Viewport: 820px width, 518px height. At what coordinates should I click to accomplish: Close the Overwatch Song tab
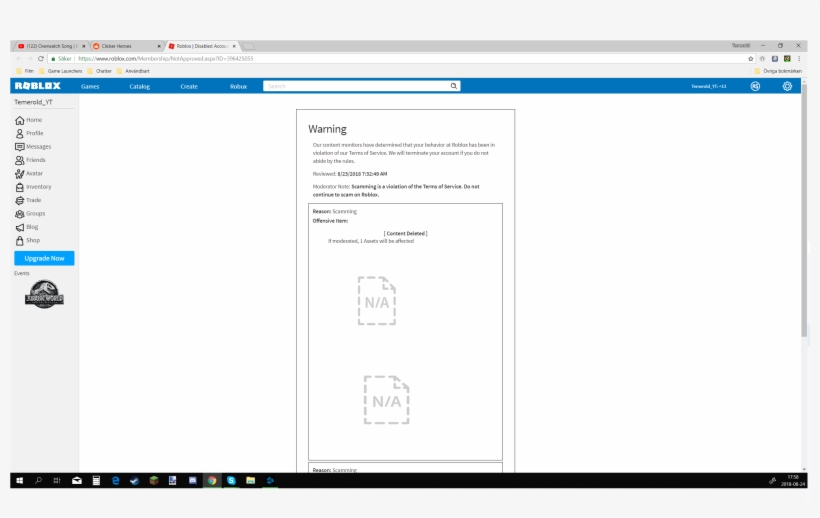pyautogui.click(x=84, y=46)
